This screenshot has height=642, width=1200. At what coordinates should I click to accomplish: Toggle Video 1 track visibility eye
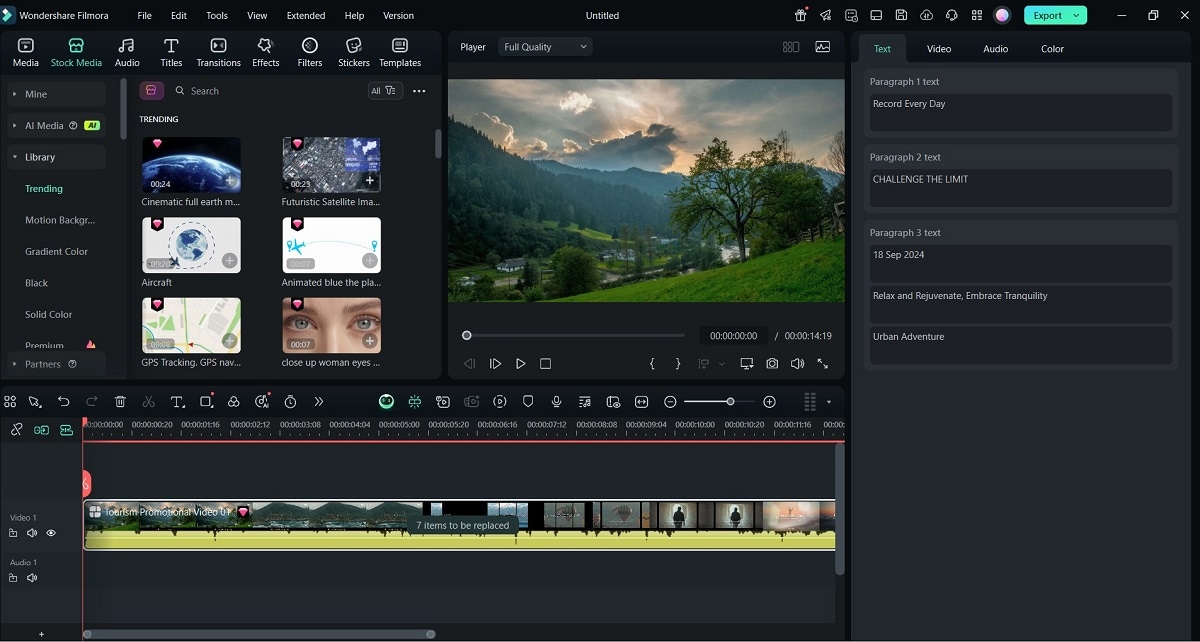pos(51,533)
